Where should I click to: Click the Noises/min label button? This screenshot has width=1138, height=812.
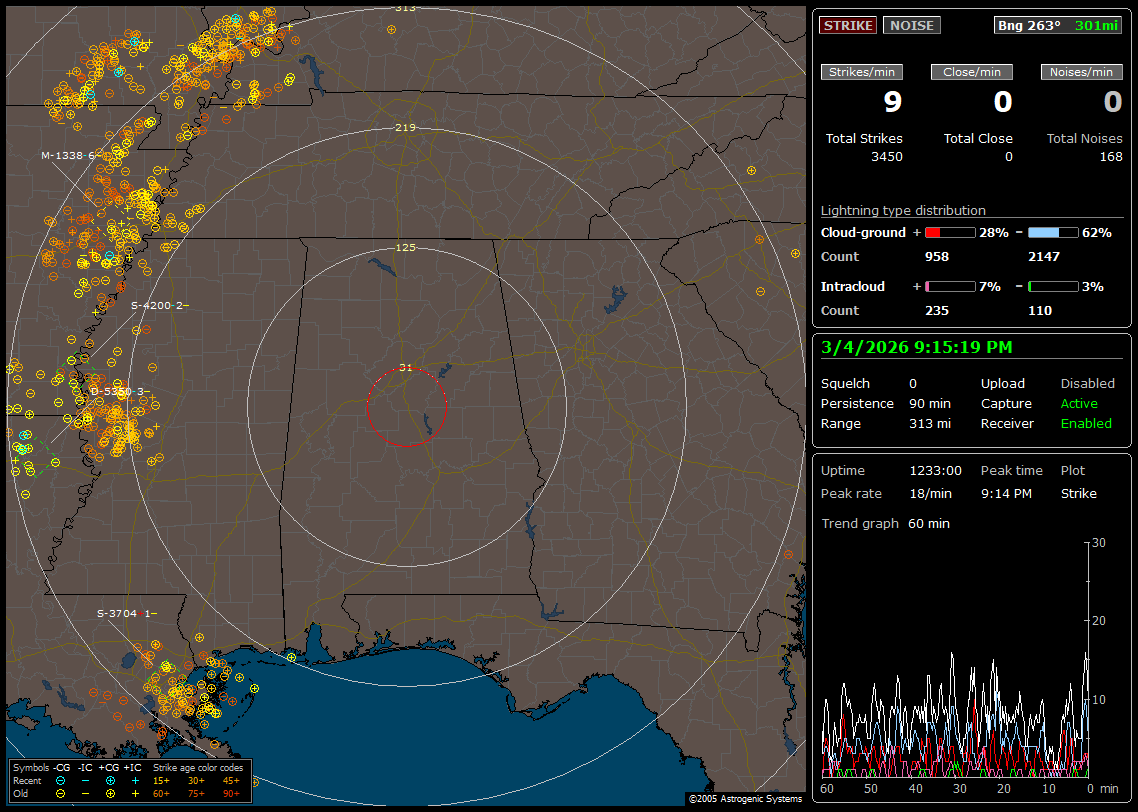1081,72
